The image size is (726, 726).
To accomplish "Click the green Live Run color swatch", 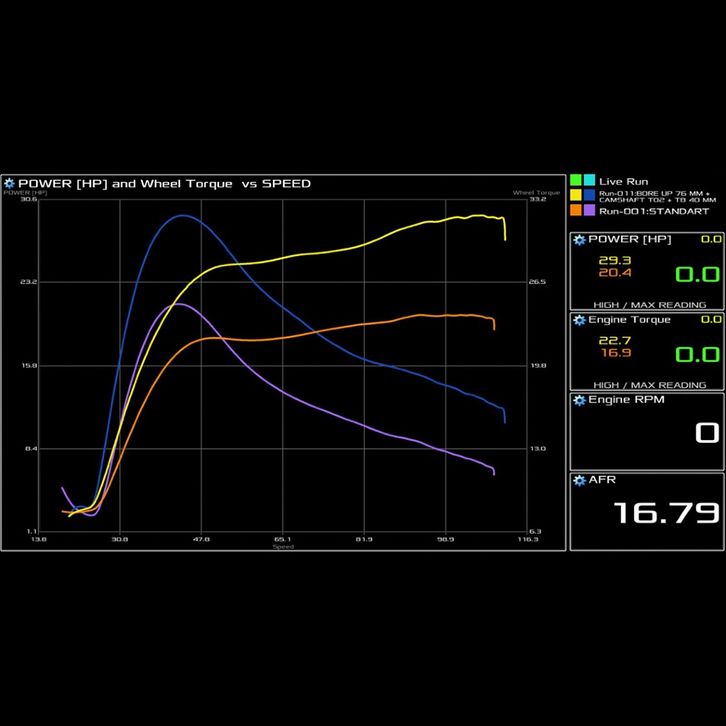I will point(576,181).
